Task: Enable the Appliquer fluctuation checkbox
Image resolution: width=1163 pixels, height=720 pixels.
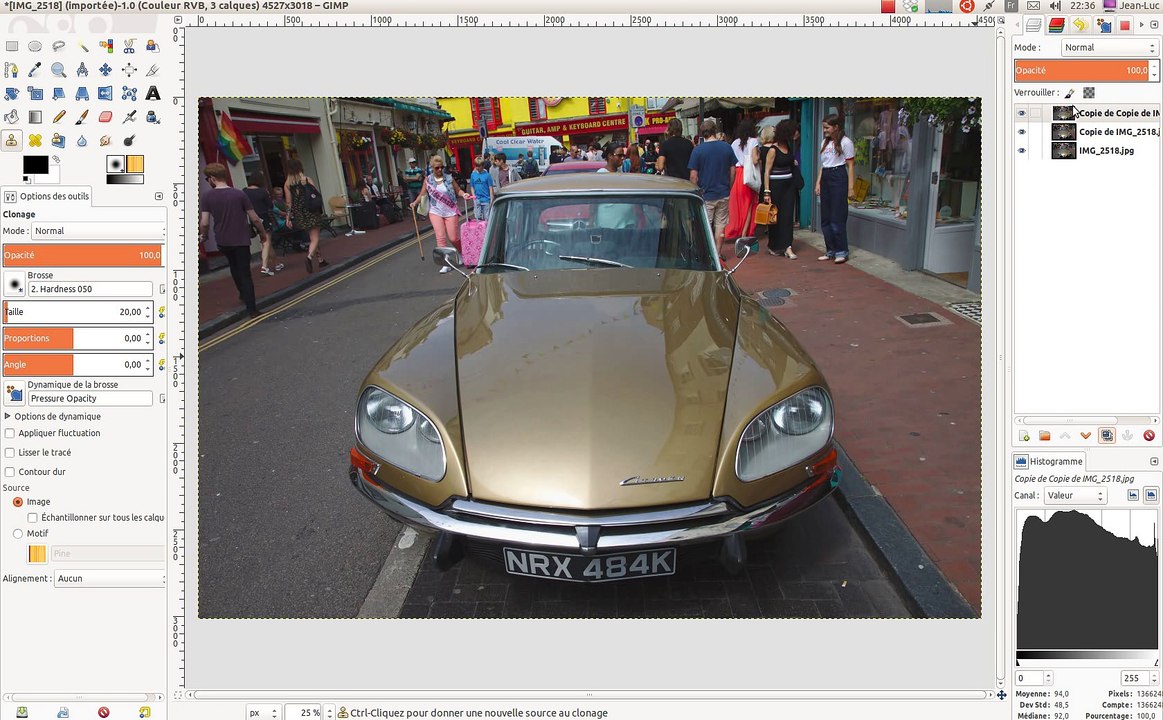Action: pos(10,433)
